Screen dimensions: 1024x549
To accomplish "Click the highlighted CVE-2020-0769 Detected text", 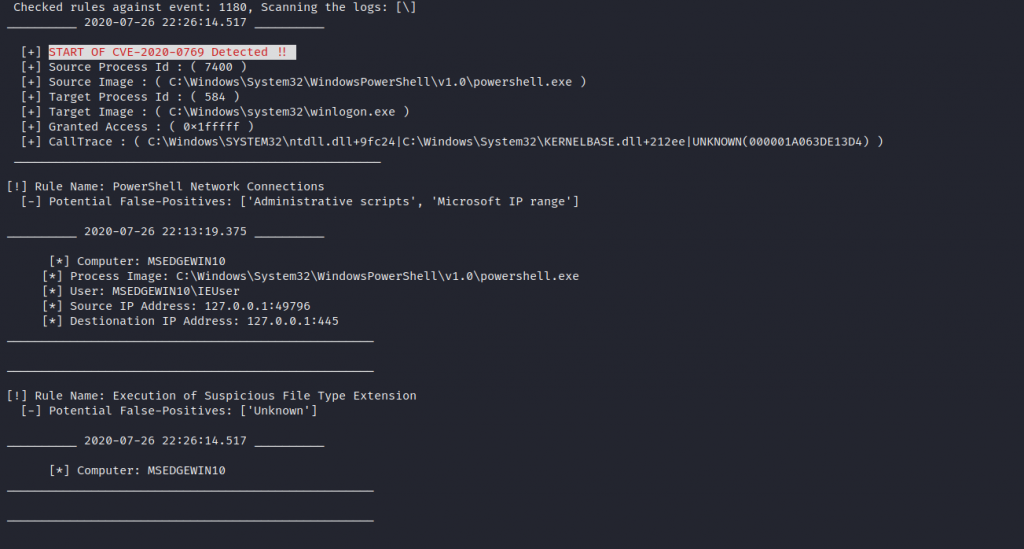I will tap(172, 51).
